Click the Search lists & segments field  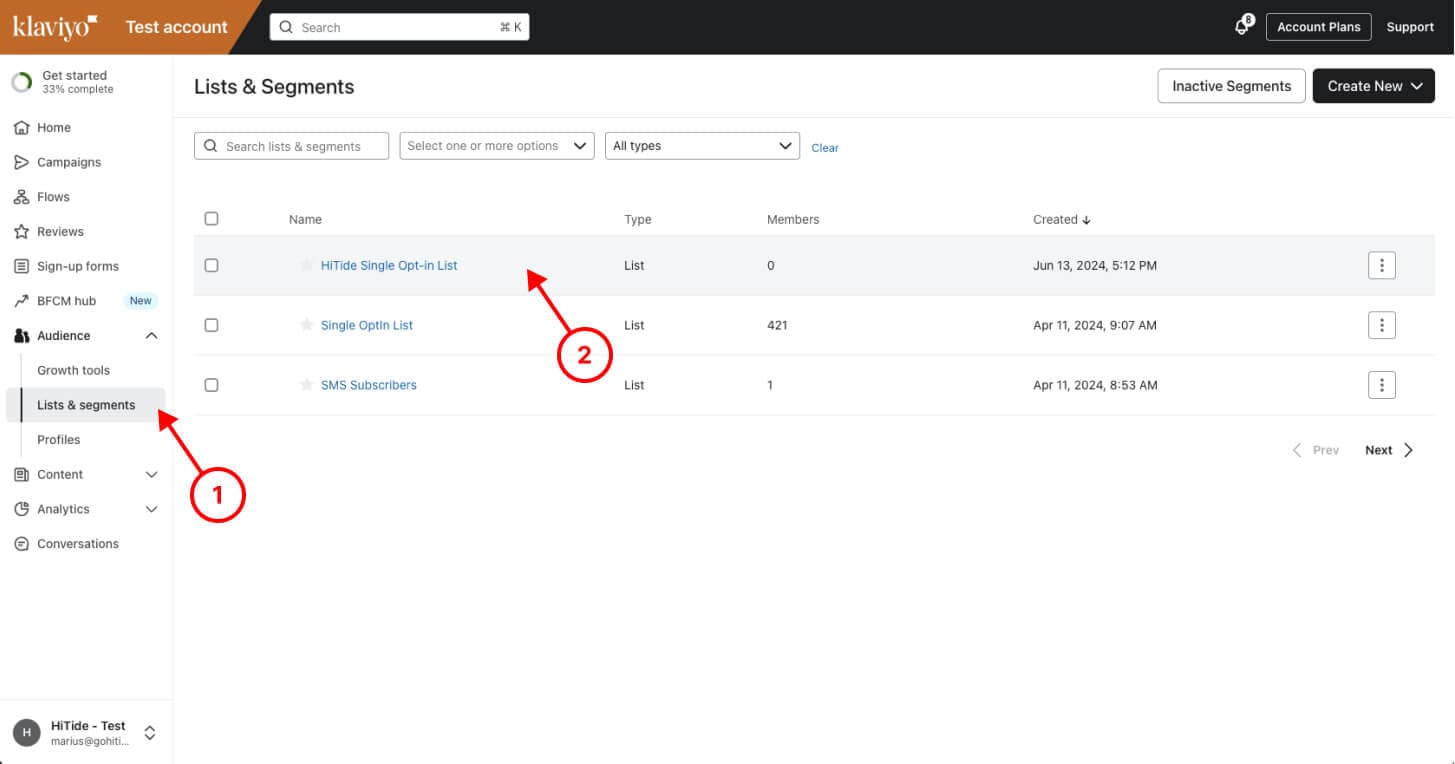[291, 146]
